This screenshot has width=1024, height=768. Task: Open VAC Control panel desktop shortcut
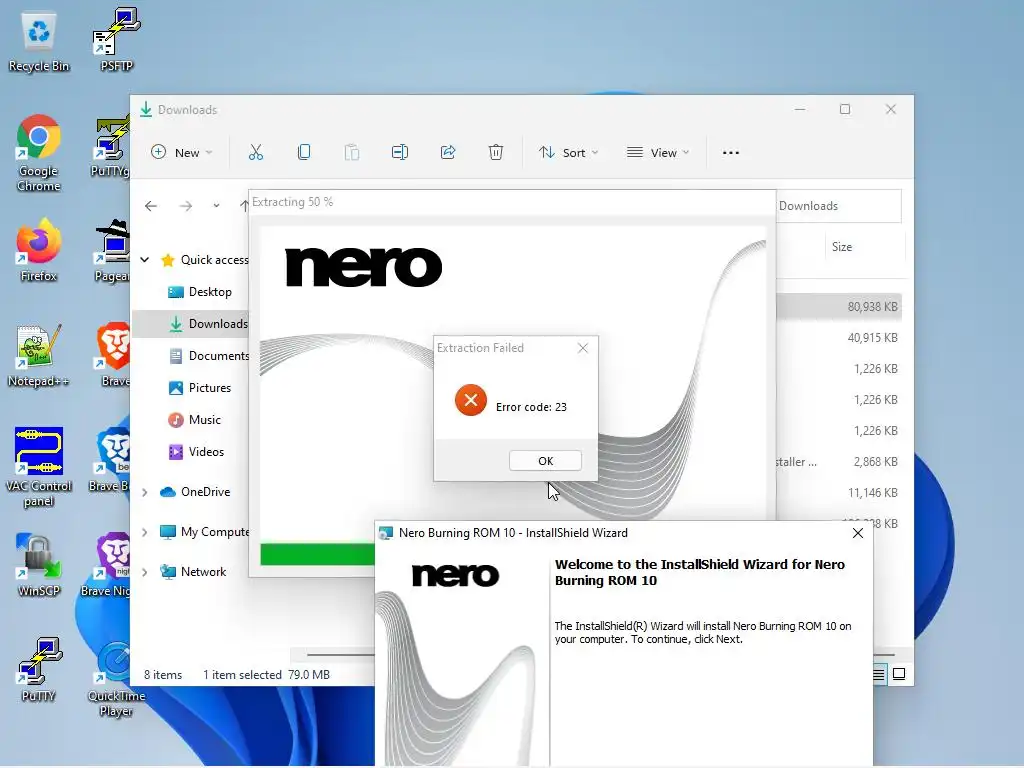click(x=39, y=468)
